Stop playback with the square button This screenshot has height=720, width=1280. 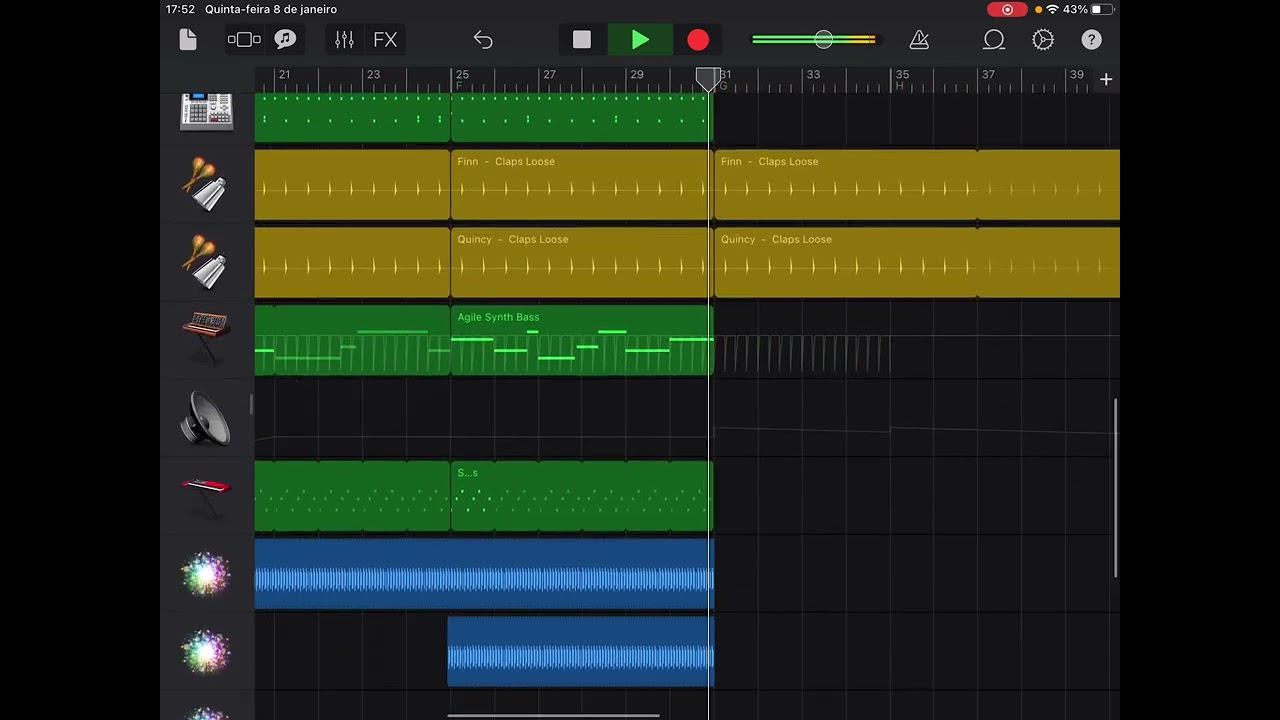(582, 40)
